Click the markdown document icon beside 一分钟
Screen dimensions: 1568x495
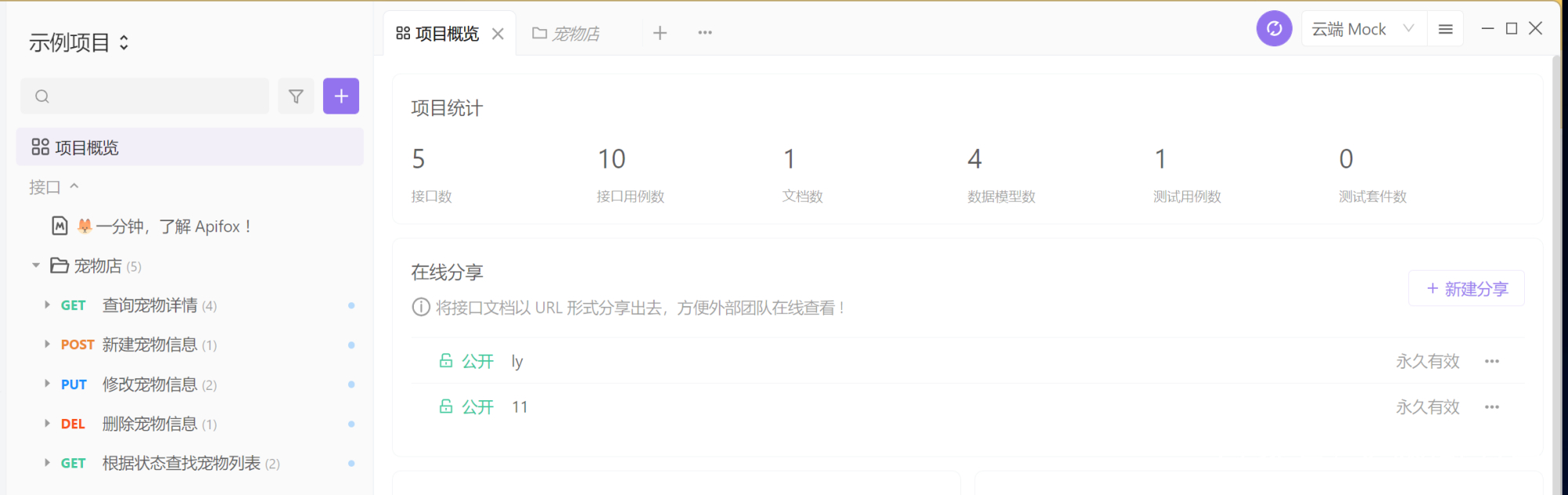click(x=60, y=226)
